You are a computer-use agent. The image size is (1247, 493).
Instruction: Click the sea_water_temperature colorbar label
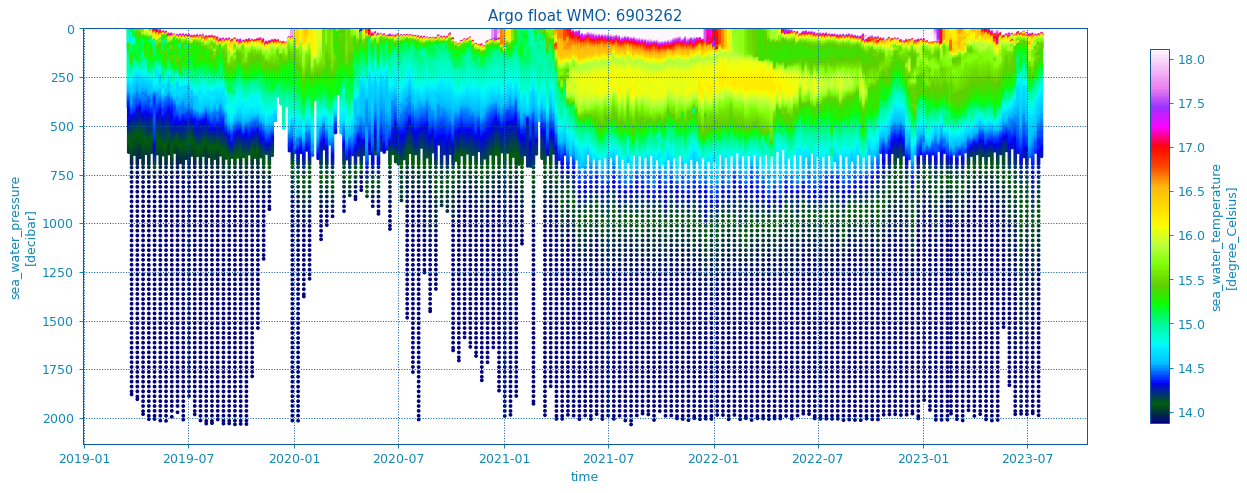click(x=1224, y=237)
